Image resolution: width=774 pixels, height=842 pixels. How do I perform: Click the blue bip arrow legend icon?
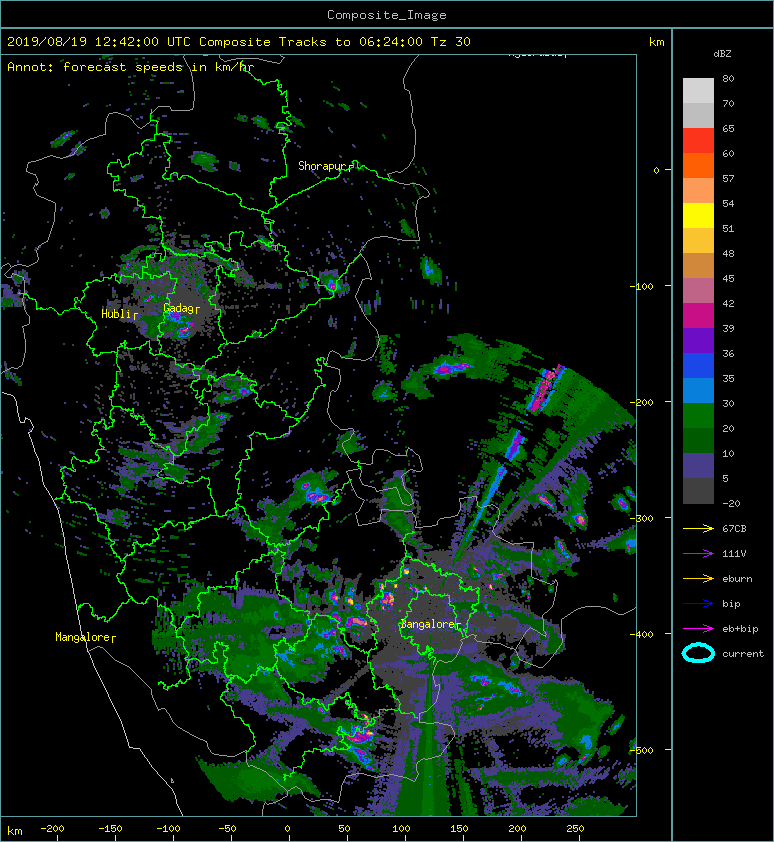(698, 604)
